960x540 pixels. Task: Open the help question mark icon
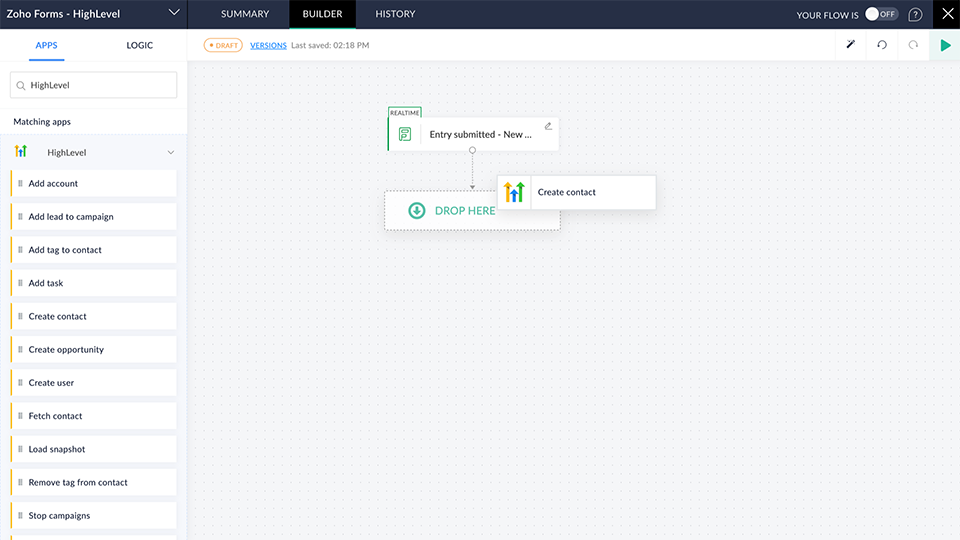point(915,15)
